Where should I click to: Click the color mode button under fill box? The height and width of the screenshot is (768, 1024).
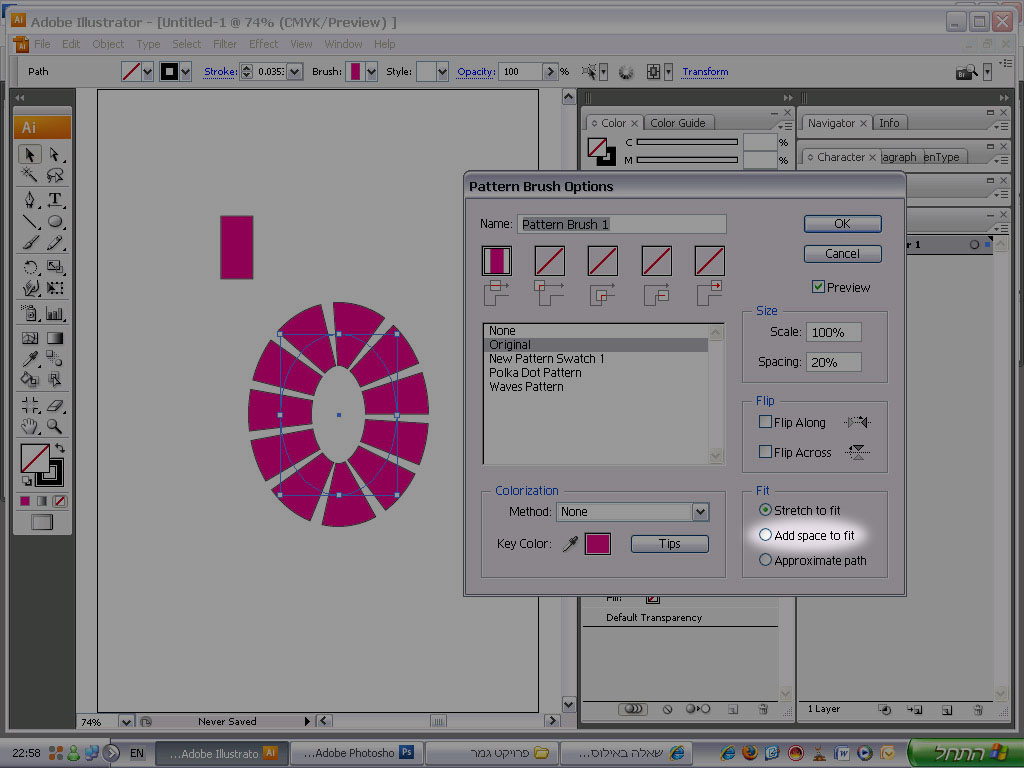pos(25,501)
